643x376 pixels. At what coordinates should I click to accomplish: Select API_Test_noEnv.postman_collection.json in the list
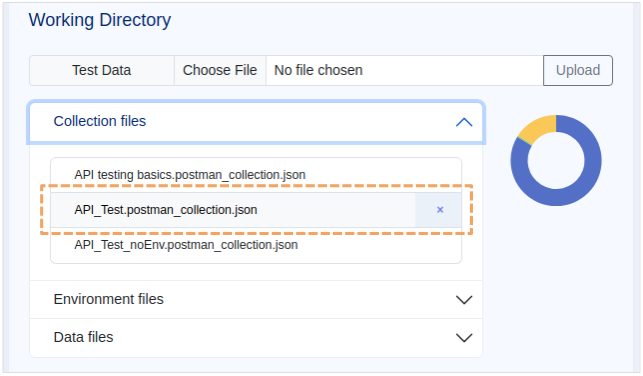pos(186,245)
